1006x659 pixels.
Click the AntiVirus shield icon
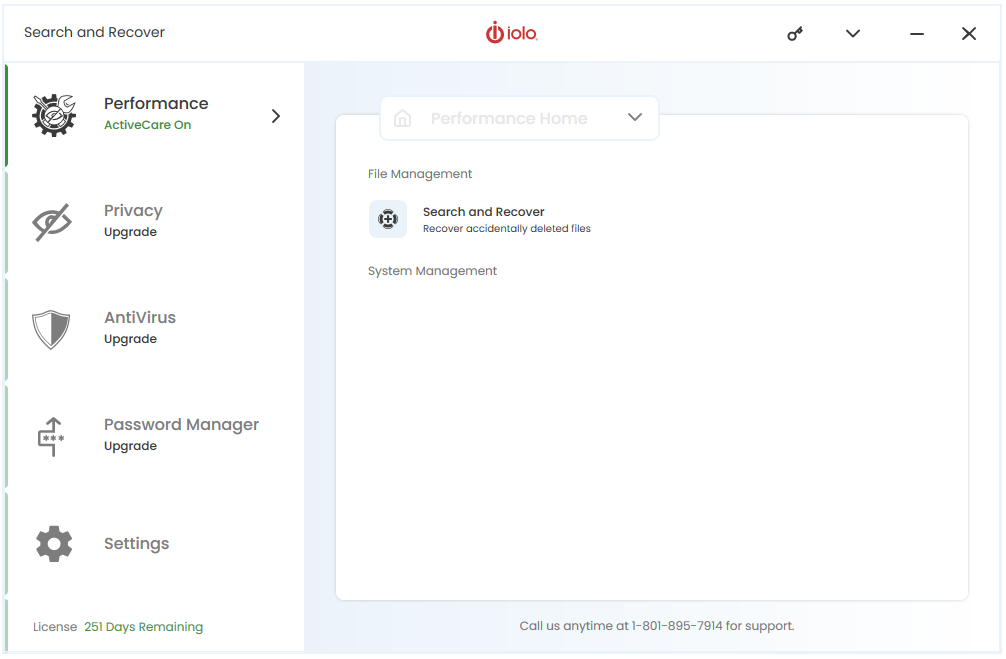click(51, 329)
